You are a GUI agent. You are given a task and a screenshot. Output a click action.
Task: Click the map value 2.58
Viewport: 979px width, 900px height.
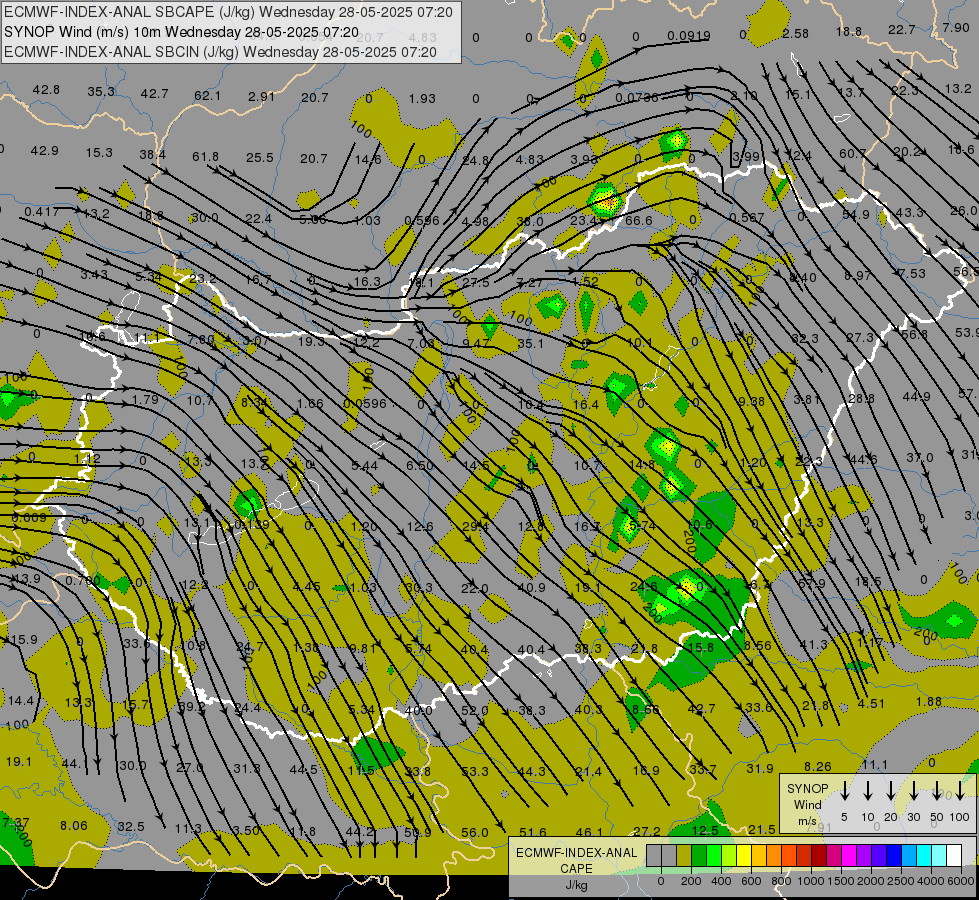pyautogui.click(x=795, y=34)
